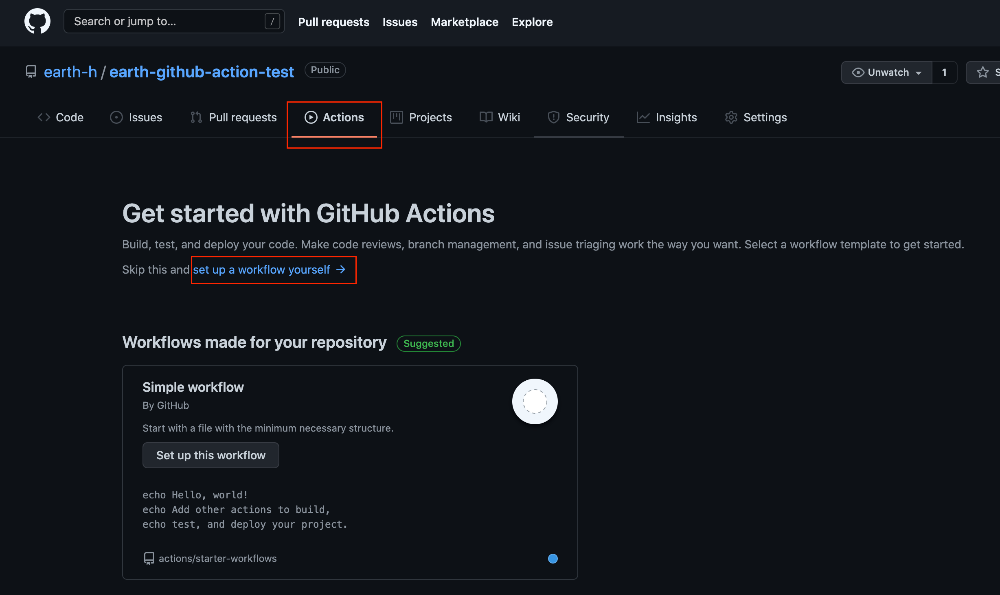Click the GitHub Octocat logo
1000x595 pixels.
point(37,21)
